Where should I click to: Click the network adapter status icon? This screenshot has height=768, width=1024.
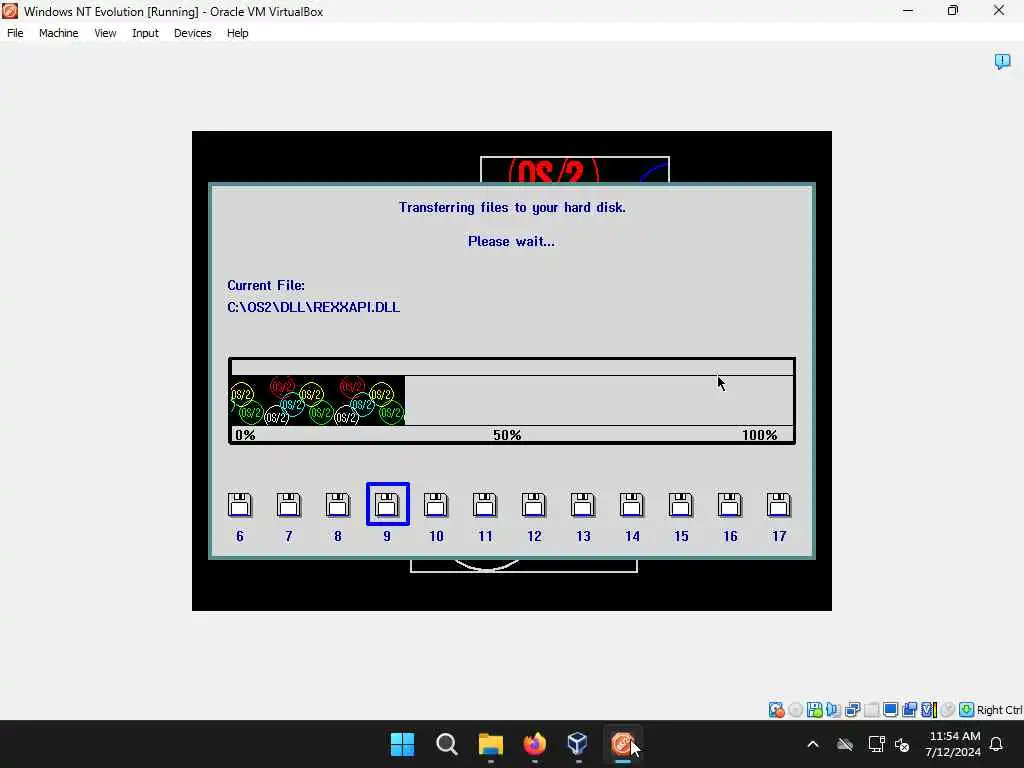852,710
